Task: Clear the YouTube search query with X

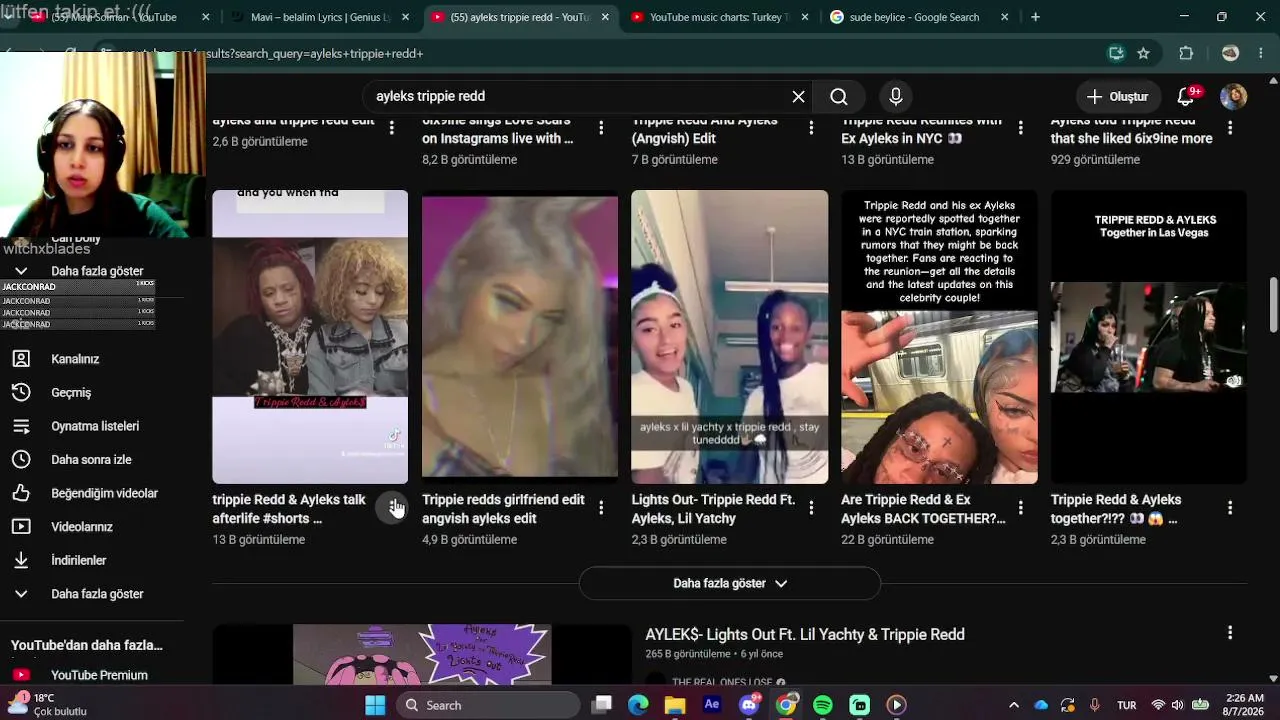Action: [798, 96]
